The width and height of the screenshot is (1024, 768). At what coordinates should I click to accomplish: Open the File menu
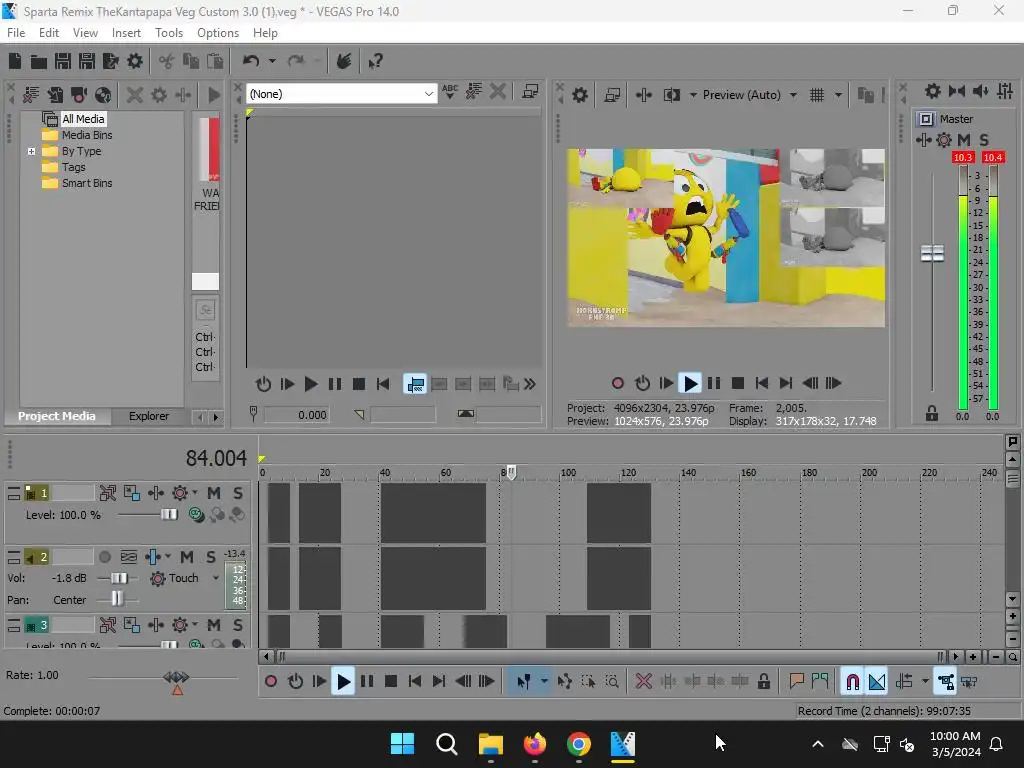tap(16, 33)
